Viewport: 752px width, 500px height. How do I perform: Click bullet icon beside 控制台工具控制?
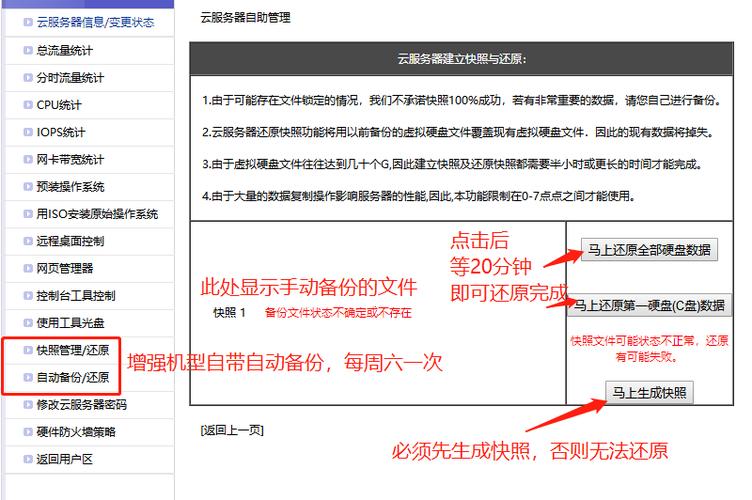(28, 295)
